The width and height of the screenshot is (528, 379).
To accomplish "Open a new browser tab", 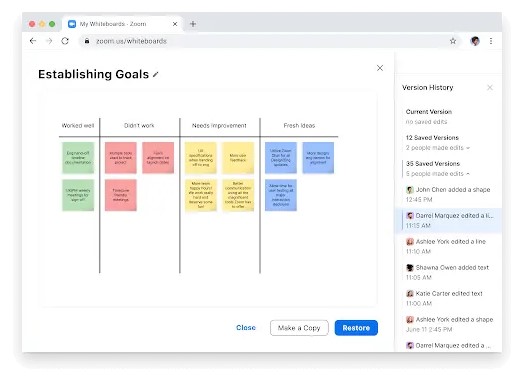I will [193, 24].
